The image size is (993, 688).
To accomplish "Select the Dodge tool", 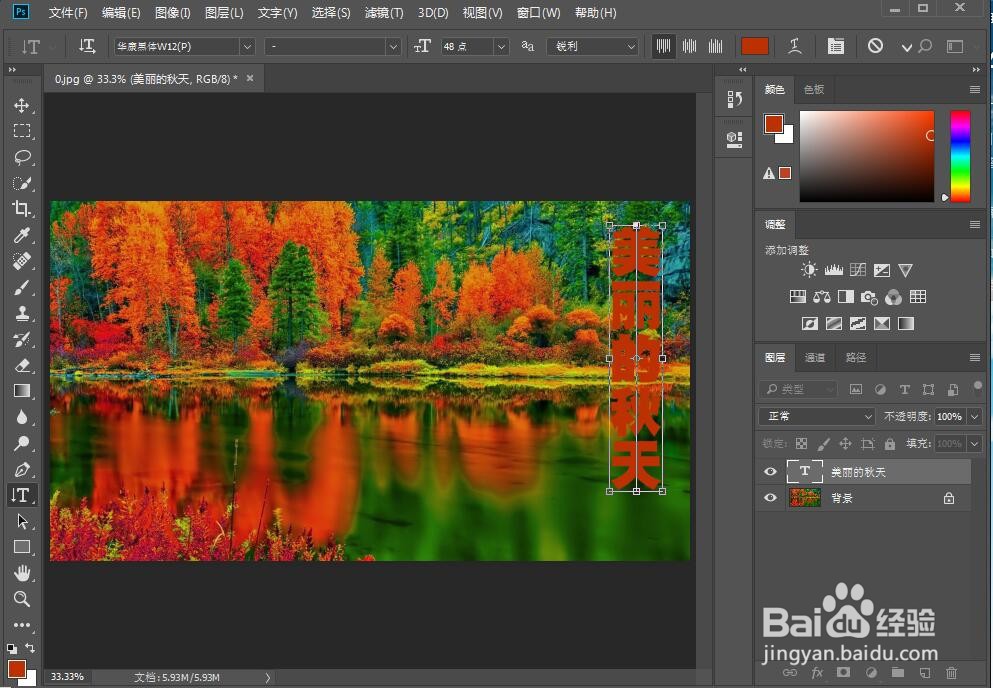I will pyautogui.click(x=22, y=443).
